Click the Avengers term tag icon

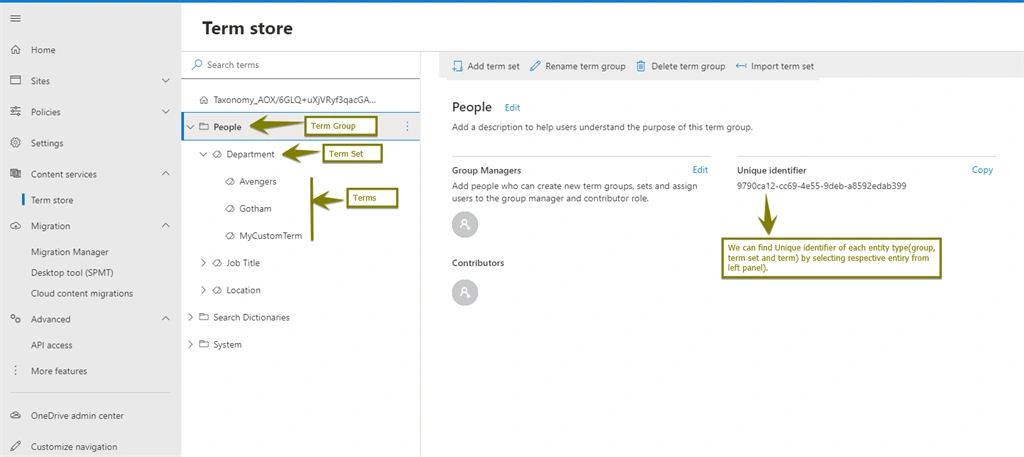tap(230, 181)
